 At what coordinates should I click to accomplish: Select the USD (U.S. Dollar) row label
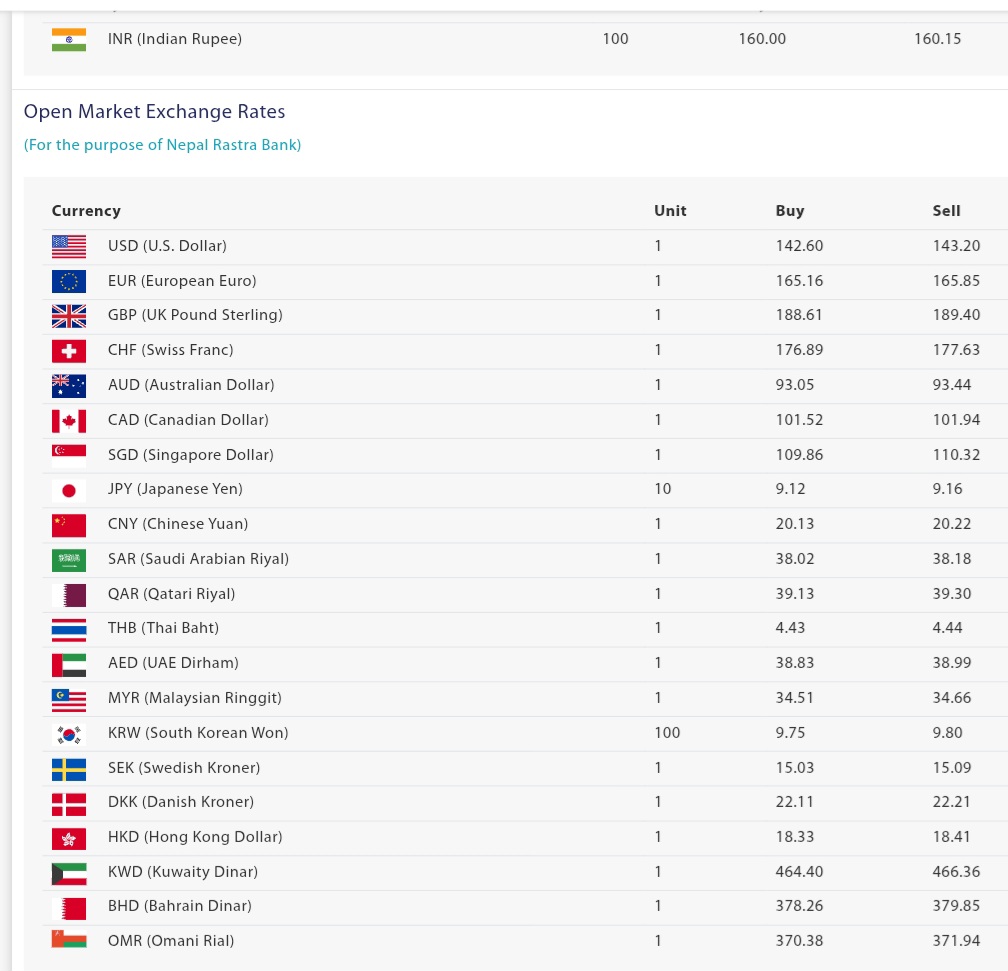pos(167,246)
